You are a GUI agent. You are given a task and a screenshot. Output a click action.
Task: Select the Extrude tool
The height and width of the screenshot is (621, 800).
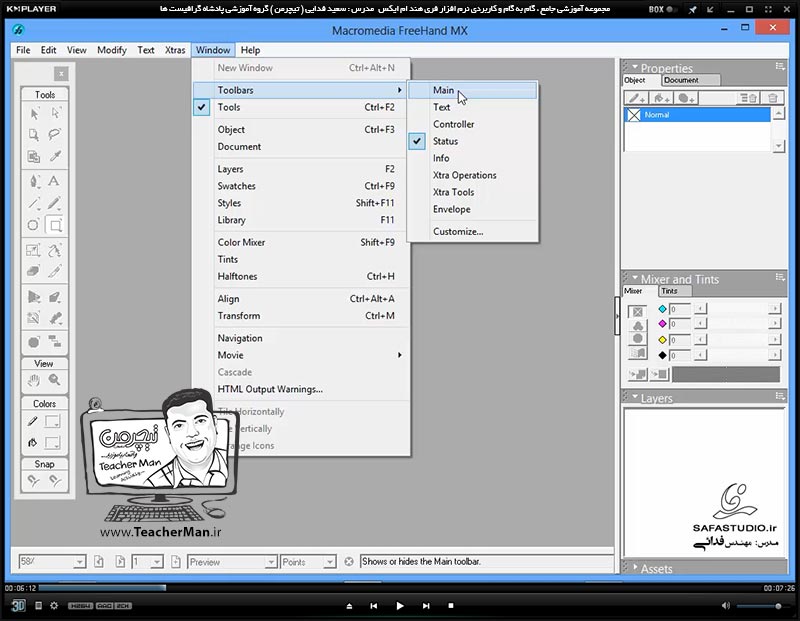[55, 296]
